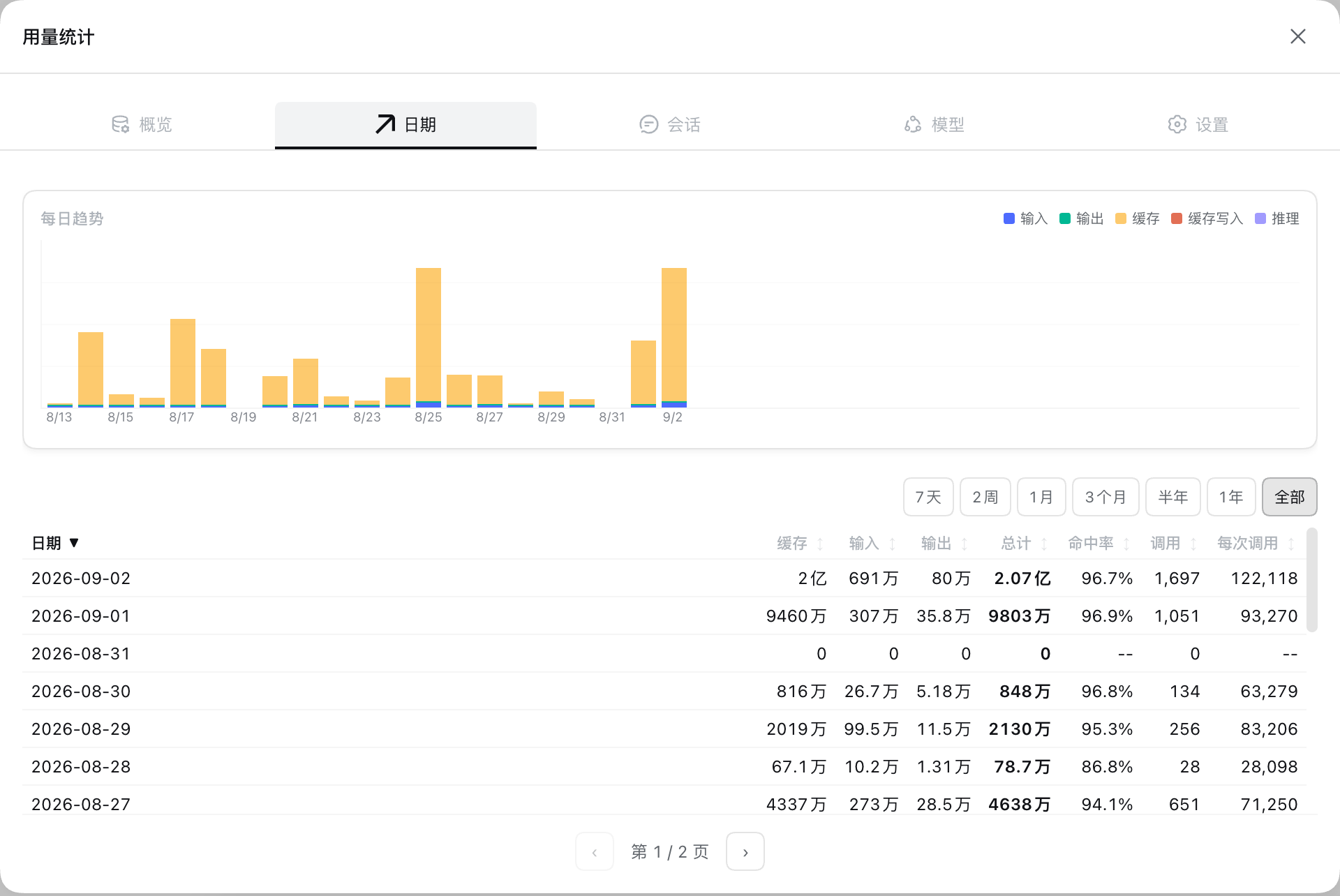Toggle the 缓存写入 legend swatch
1340x896 pixels.
click(x=1177, y=218)
